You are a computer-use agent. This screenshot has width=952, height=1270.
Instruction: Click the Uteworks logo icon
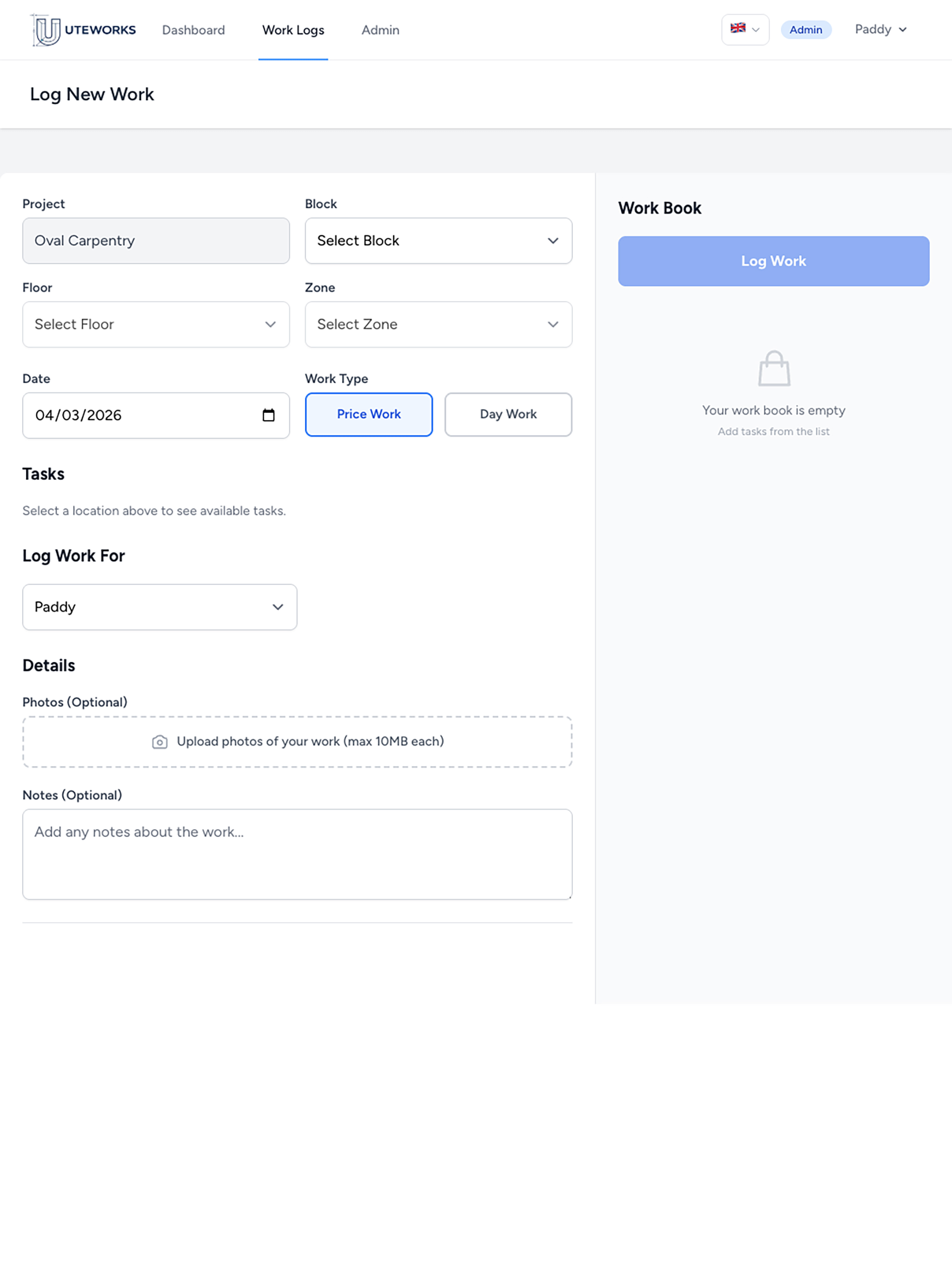click(46, 30)
